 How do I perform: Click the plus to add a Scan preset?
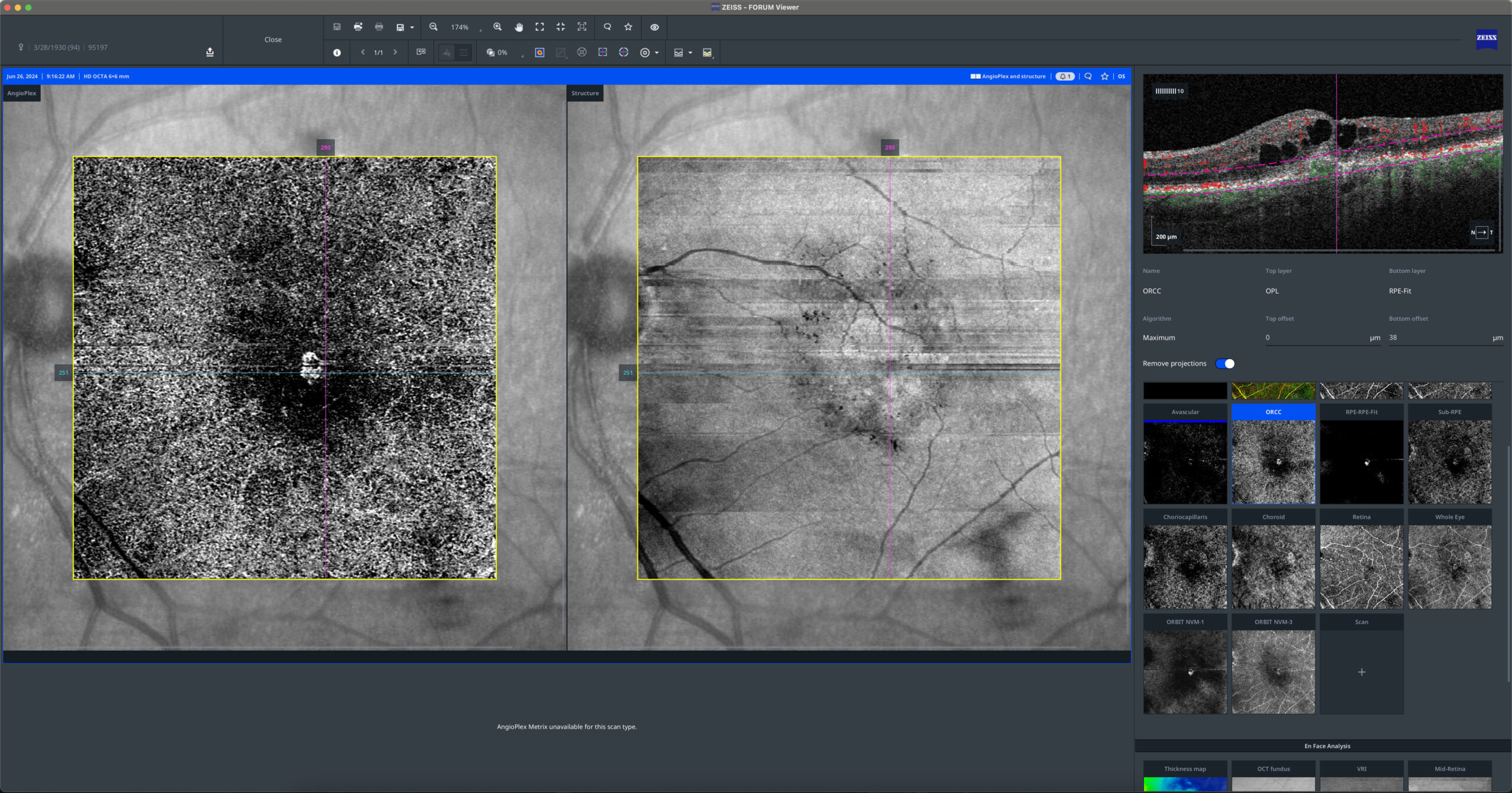click(1361, 672)
